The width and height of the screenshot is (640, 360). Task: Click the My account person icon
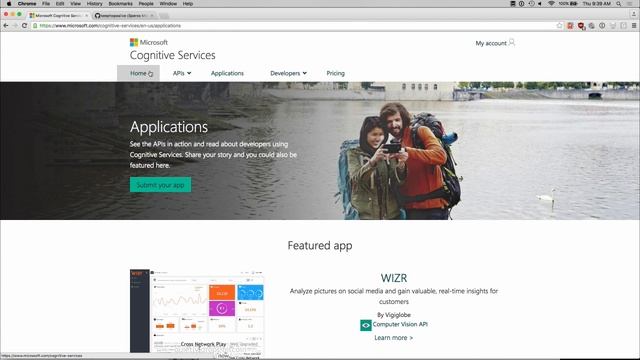512,42
